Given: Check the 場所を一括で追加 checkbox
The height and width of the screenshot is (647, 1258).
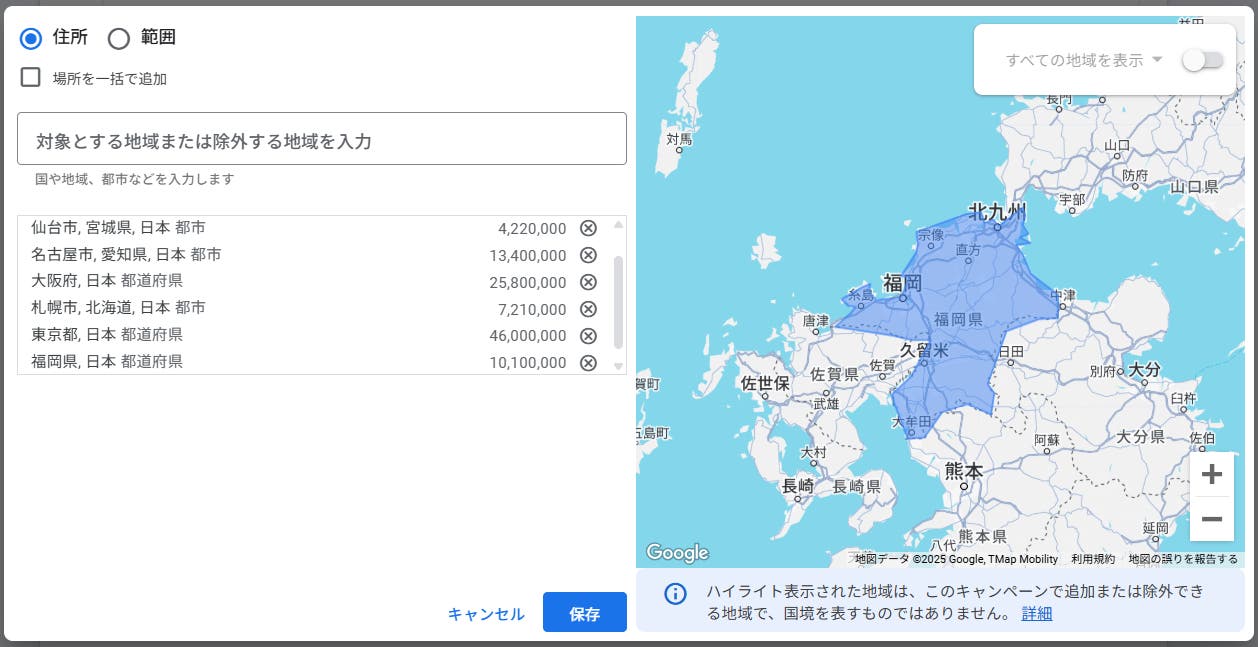Looking at the screenshot, I should 31,77.
